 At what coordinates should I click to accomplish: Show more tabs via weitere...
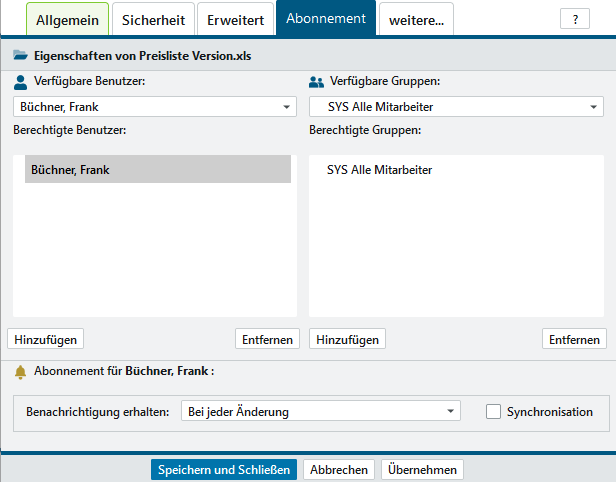(416, 20)
